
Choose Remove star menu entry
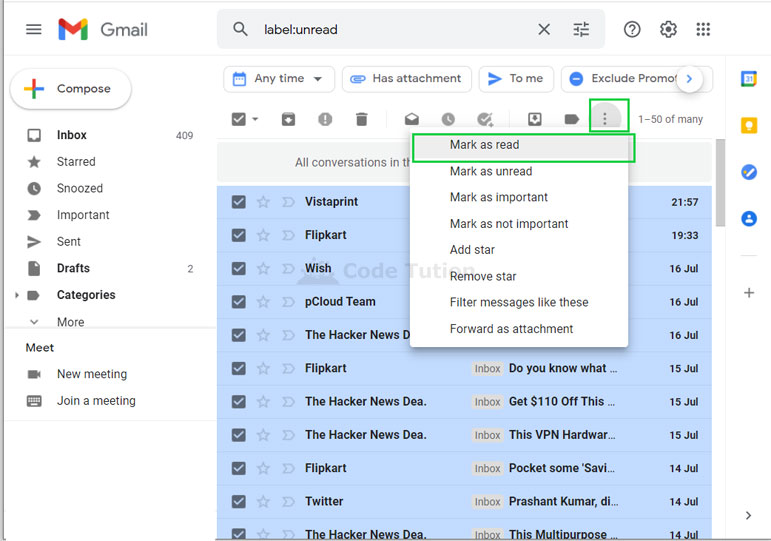click(x=519, y=276)
